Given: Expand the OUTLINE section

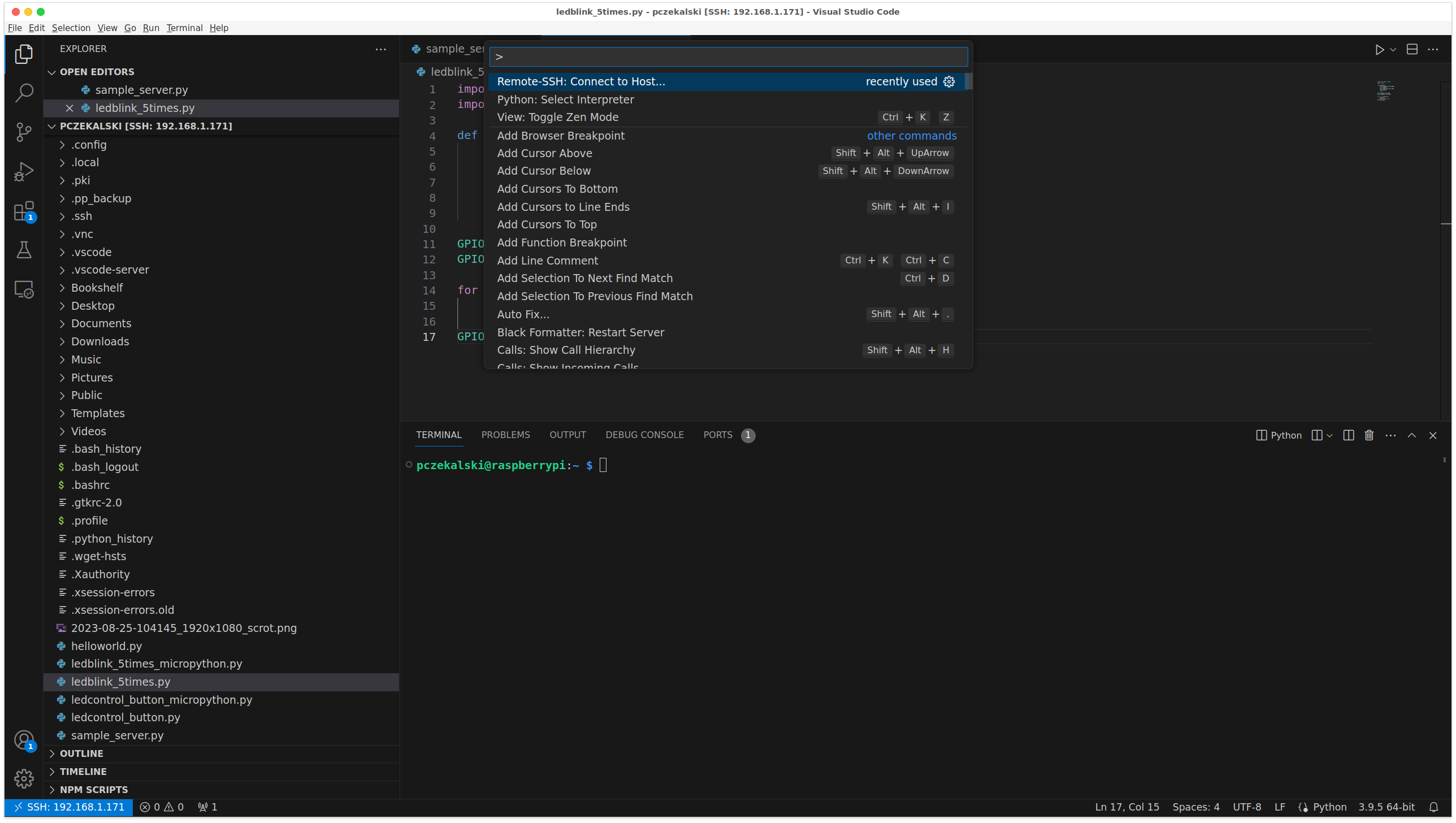Looking at the screenshot, I should (x=81, y=753).
